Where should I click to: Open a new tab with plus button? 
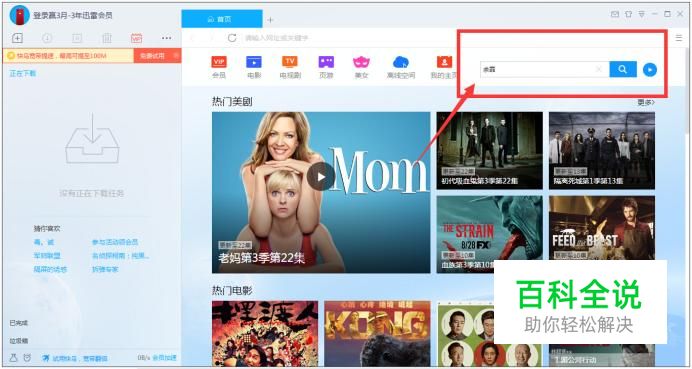pyautogui.click(x=271, y=19)
